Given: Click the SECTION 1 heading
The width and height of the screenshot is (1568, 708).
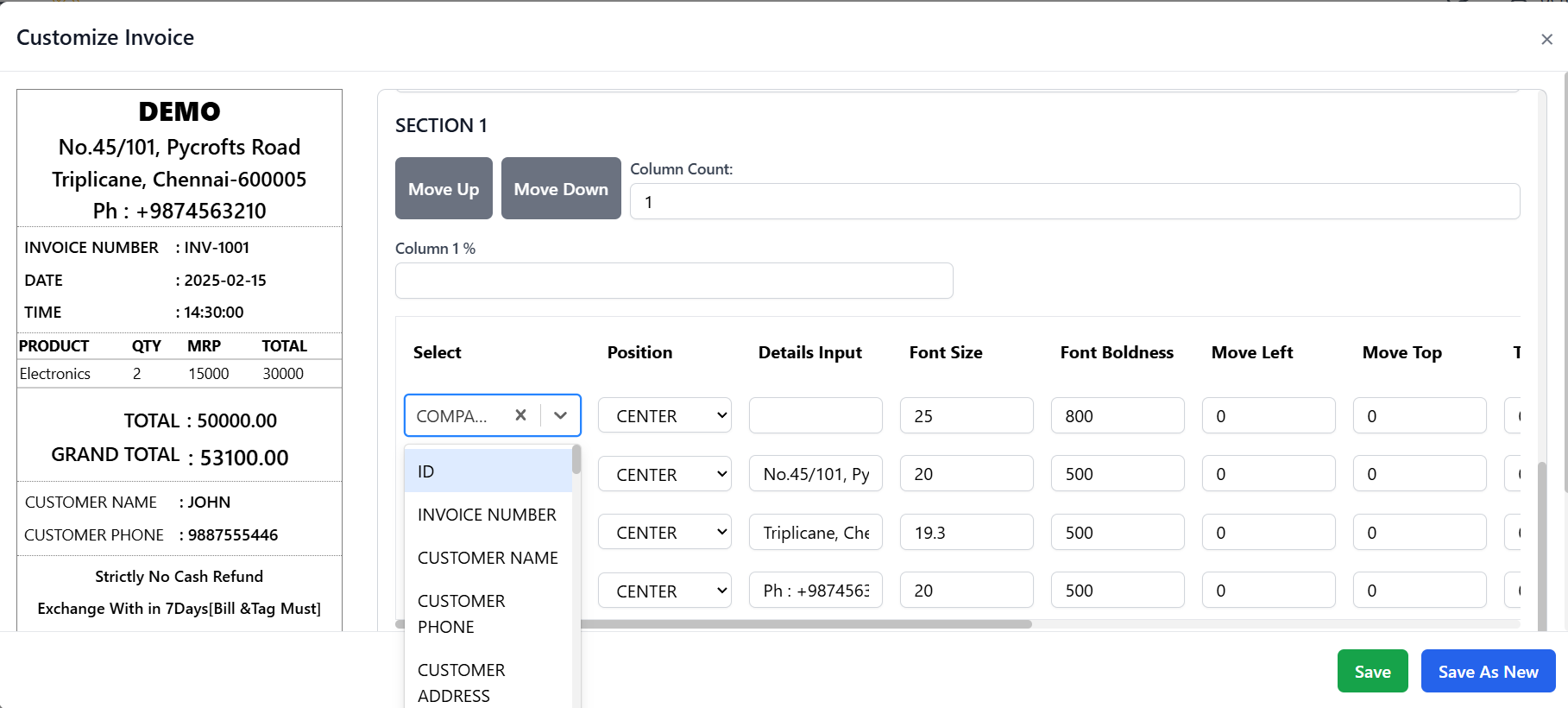Looking at the screenshot, I should tap(441, 125).
